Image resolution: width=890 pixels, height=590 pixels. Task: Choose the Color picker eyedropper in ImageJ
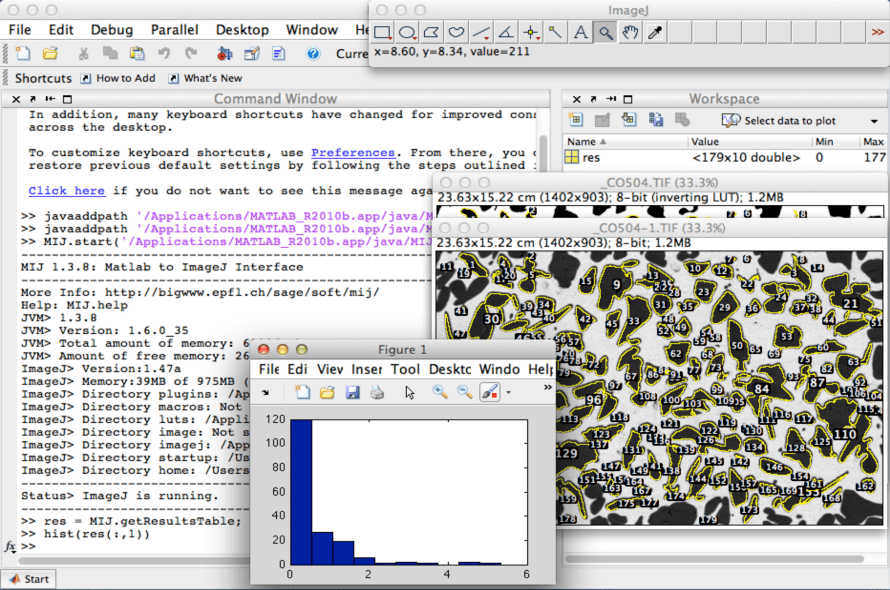tap(653, 33)
